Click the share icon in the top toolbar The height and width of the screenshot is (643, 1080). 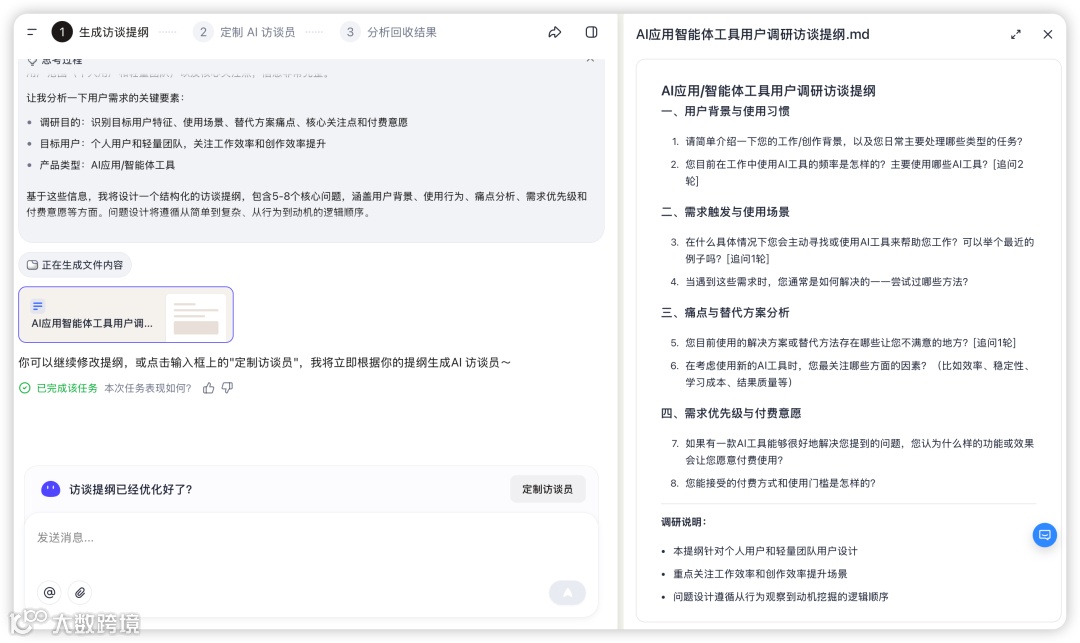tap(555, 32)
